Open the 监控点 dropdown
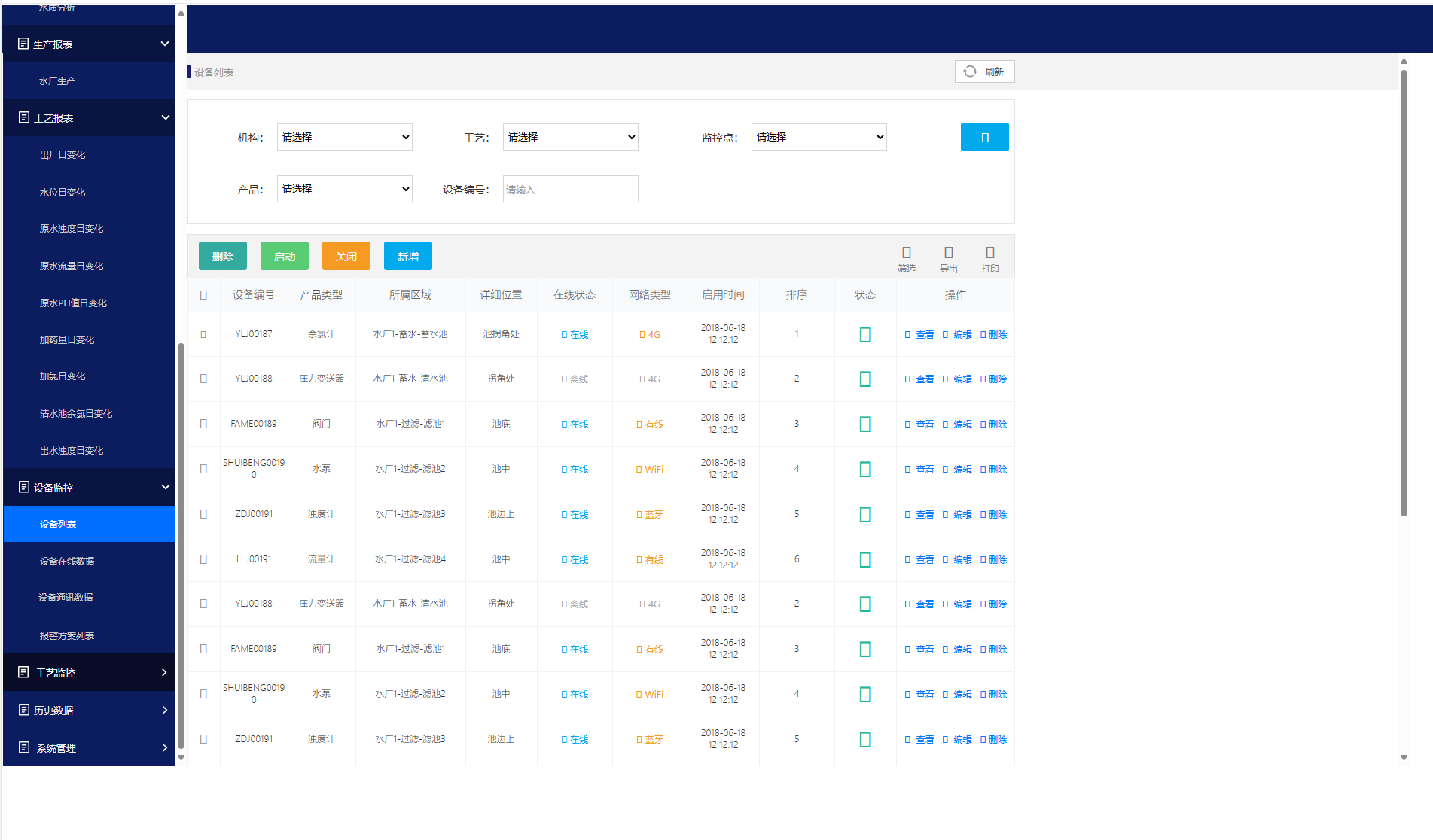 pyautogui.click(x=819, y=137)
